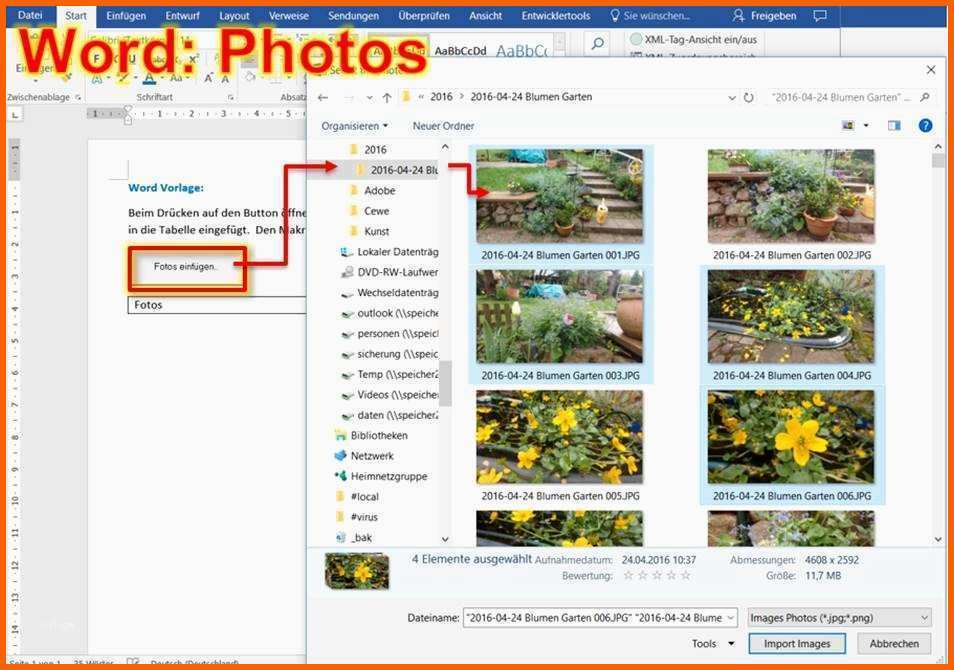Open the #local folder
Image resolution: width=954 pixels, height=670 pixels.
(x=358, y=497)
